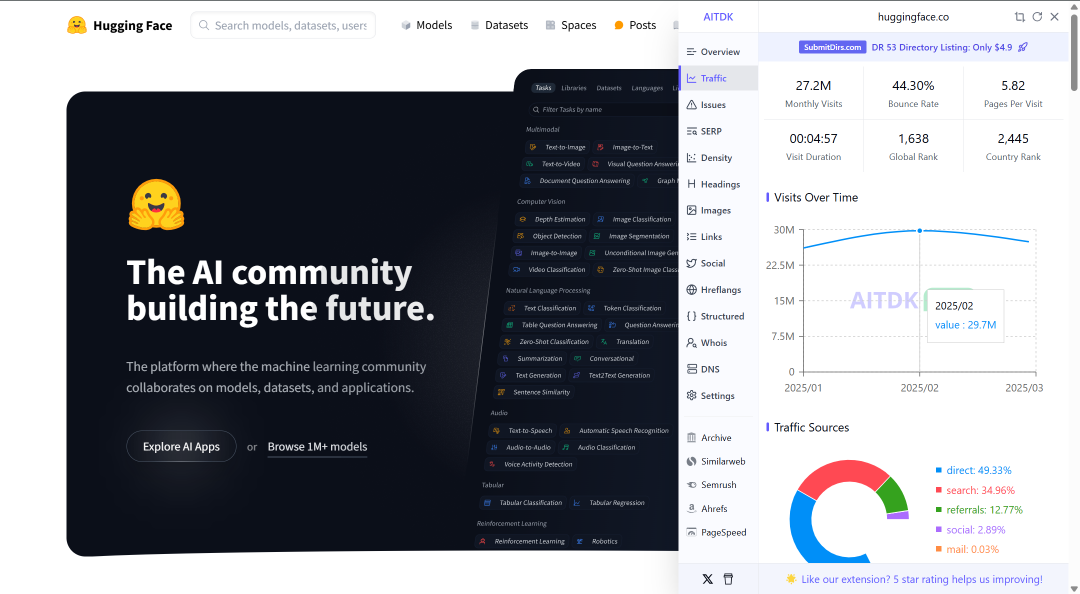This screenshot has width=1080, height=594.
Task: Toggle the search traffic legend entry
Action: pyautogui.click(x=975, y=490)
